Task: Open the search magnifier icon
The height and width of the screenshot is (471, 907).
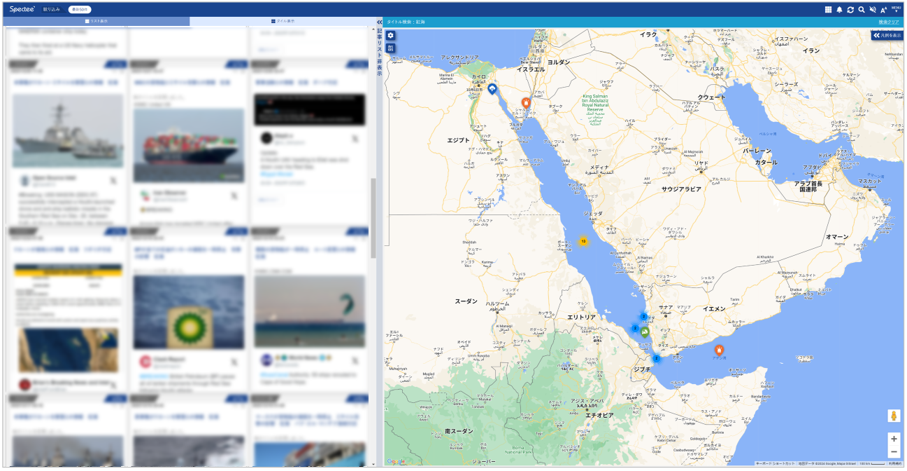Action: click(861, 9)
